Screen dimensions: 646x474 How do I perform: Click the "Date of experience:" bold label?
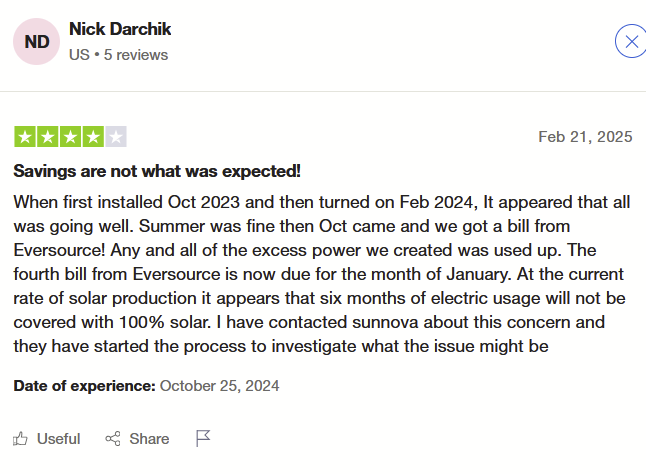[x=84, y=385]
